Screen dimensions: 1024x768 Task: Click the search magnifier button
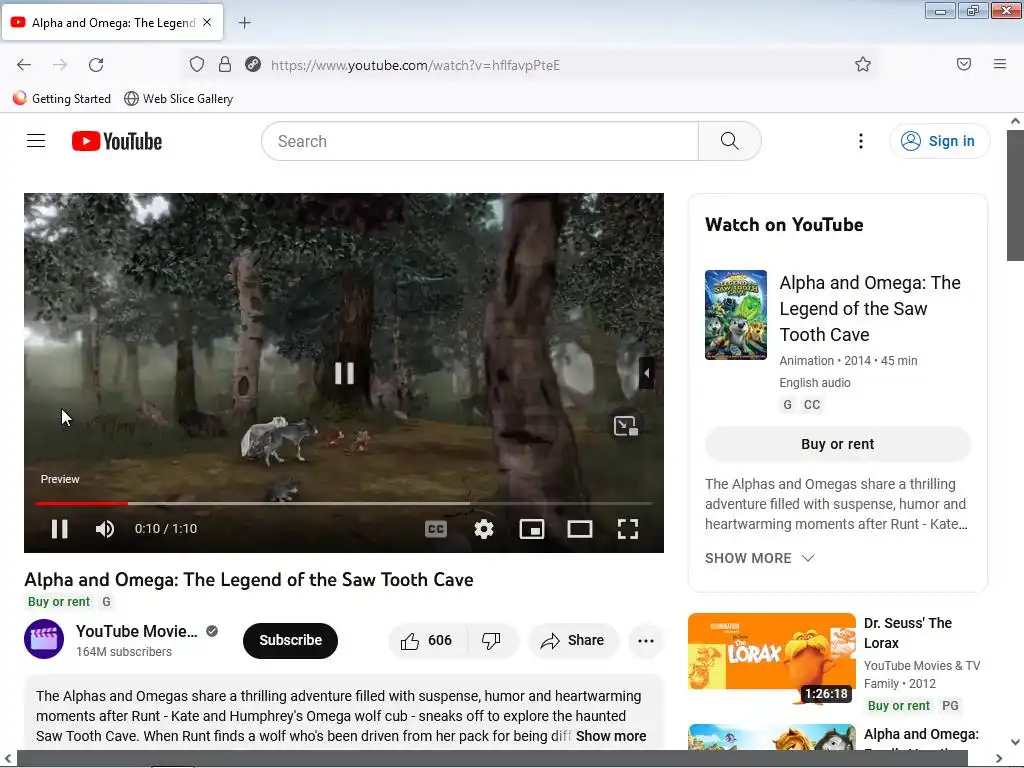(729, 141)
